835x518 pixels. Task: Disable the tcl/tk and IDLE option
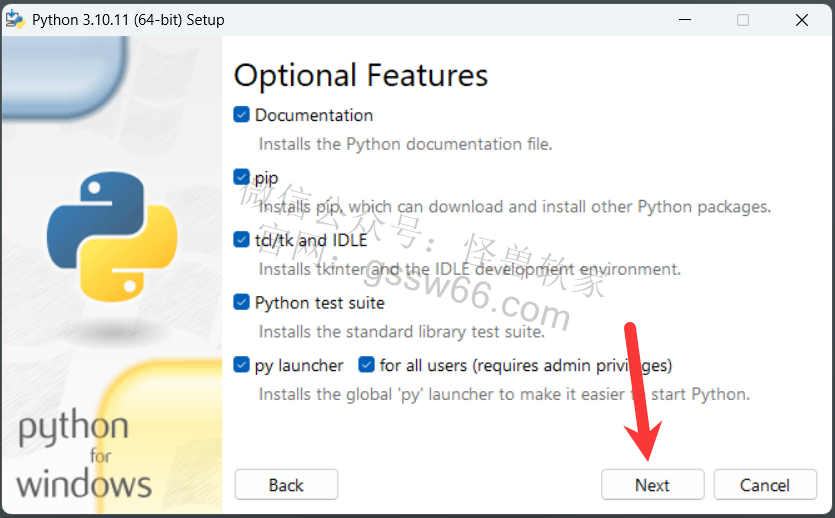(x=241, y=240)
